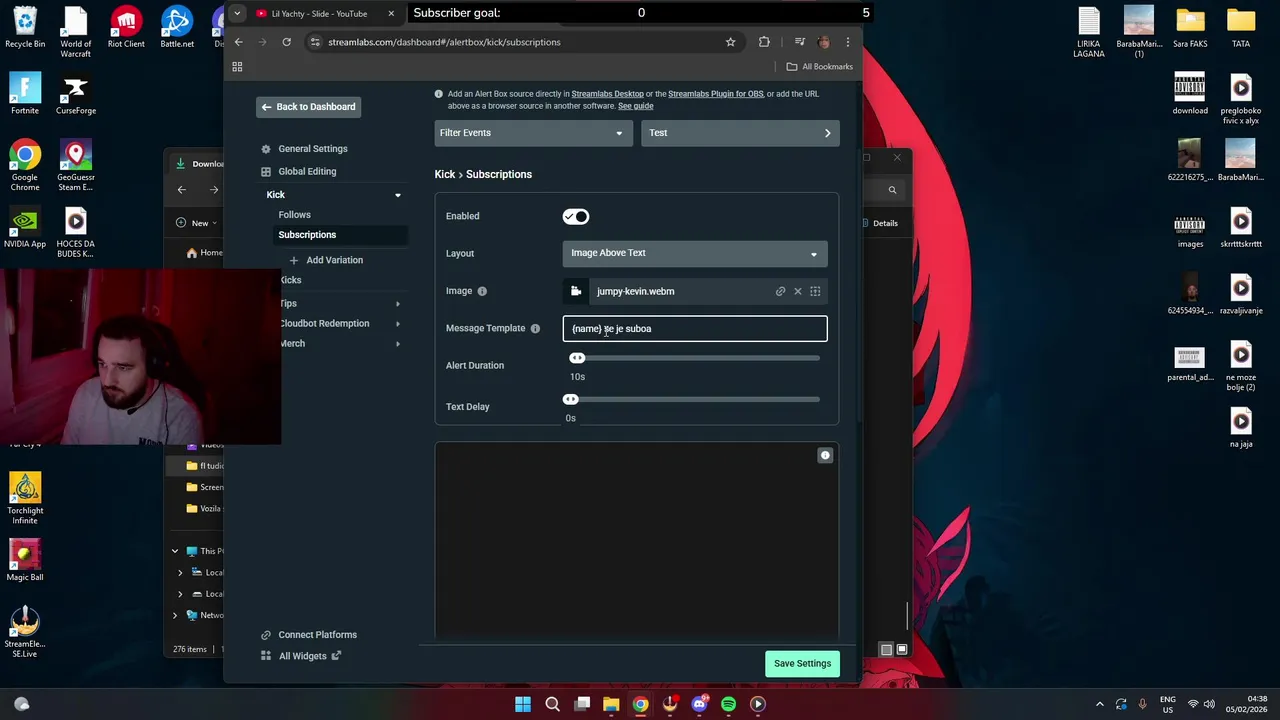
Task: Click Save Settings button
Action: click(x=802, y=663)
